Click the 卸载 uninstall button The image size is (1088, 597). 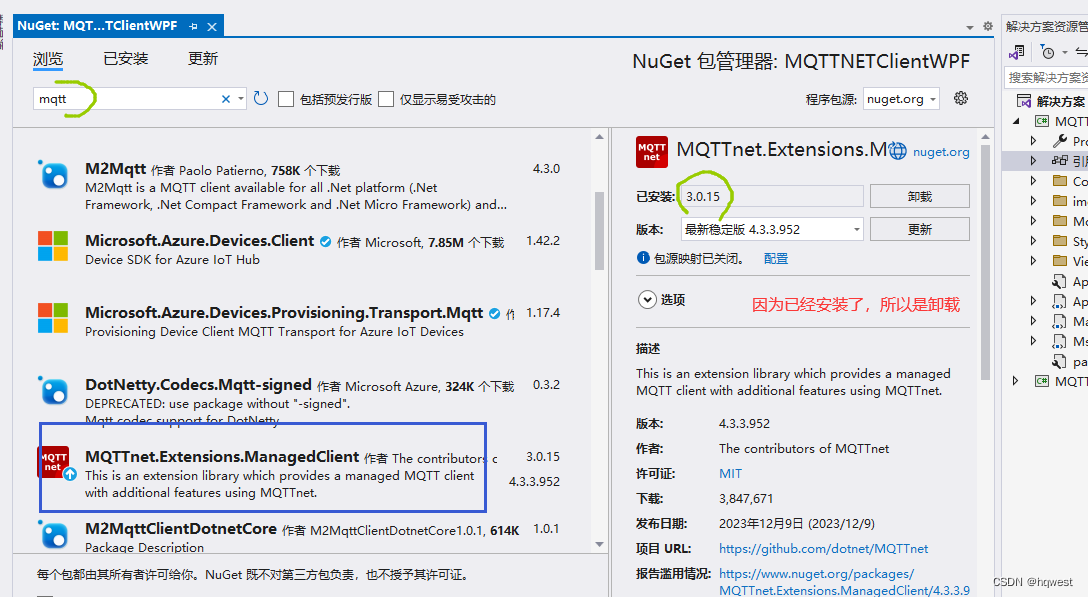919,196
